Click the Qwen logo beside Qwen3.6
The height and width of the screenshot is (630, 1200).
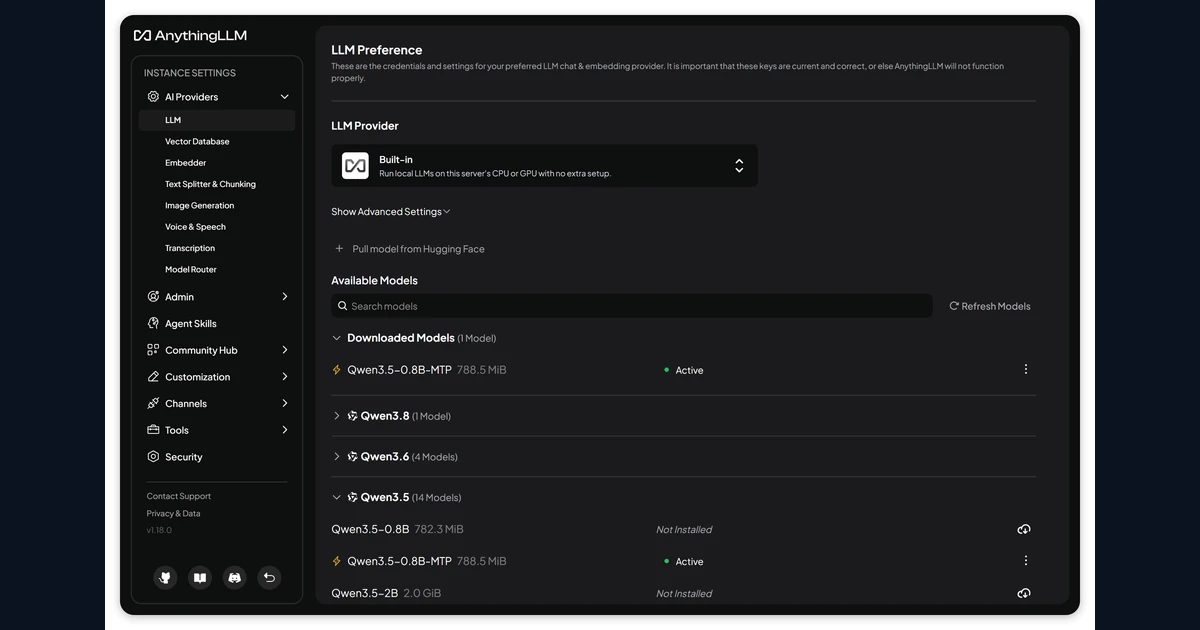[352, 457]
